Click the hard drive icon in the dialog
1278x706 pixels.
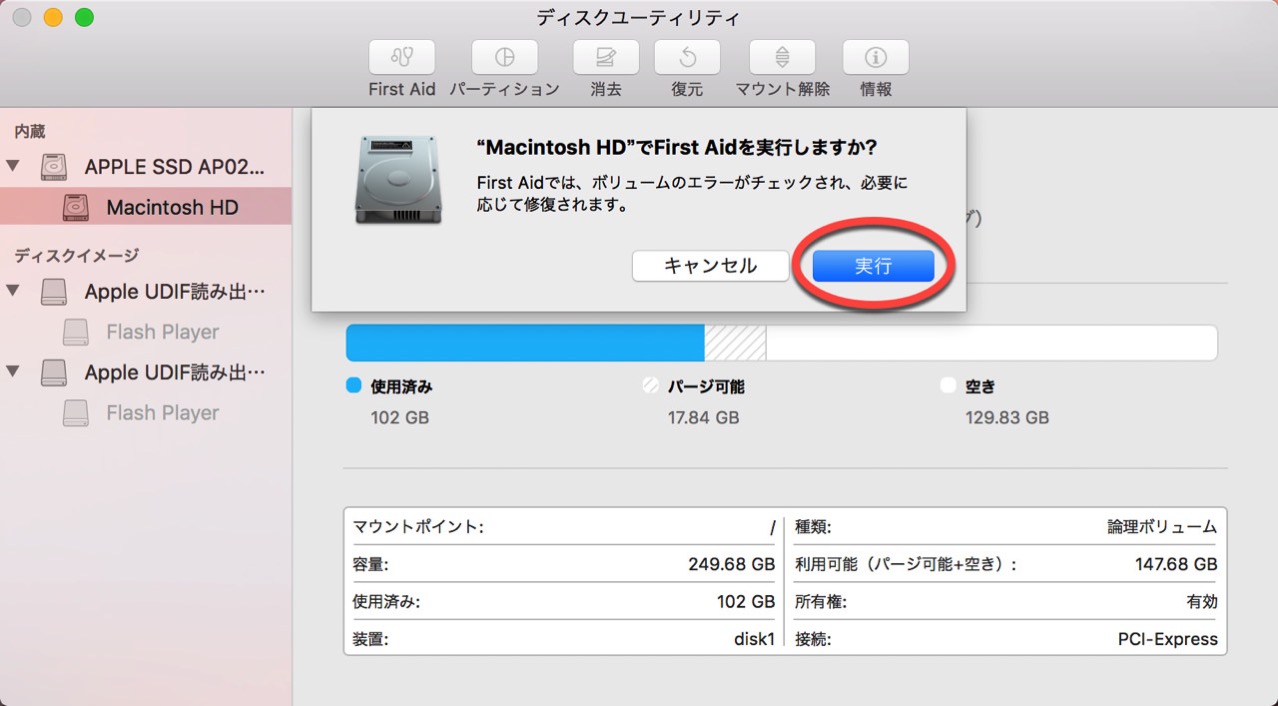398,179
